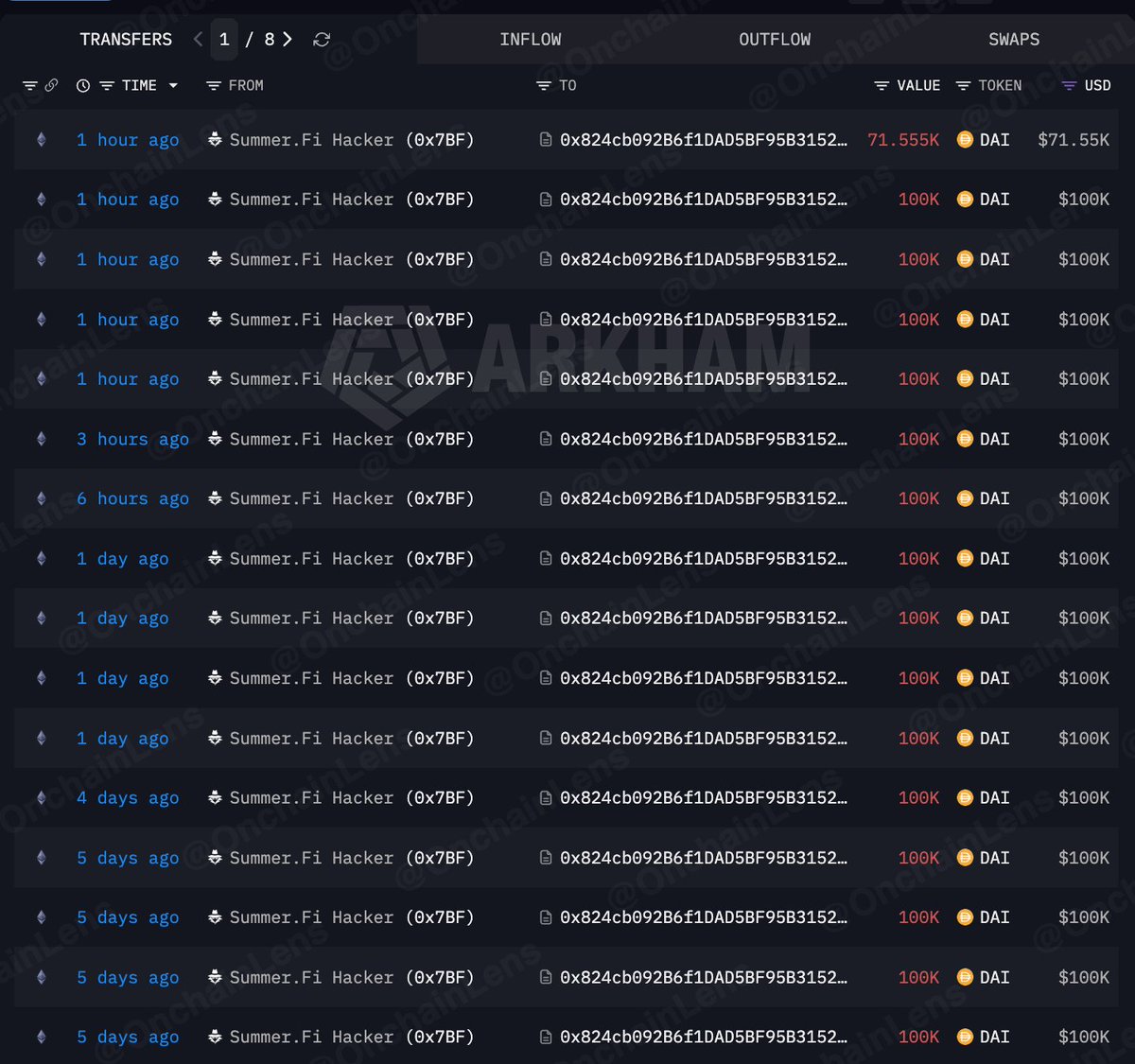
Task: Click the clock icon beside TIME
Action: click(x=83, y=85)
